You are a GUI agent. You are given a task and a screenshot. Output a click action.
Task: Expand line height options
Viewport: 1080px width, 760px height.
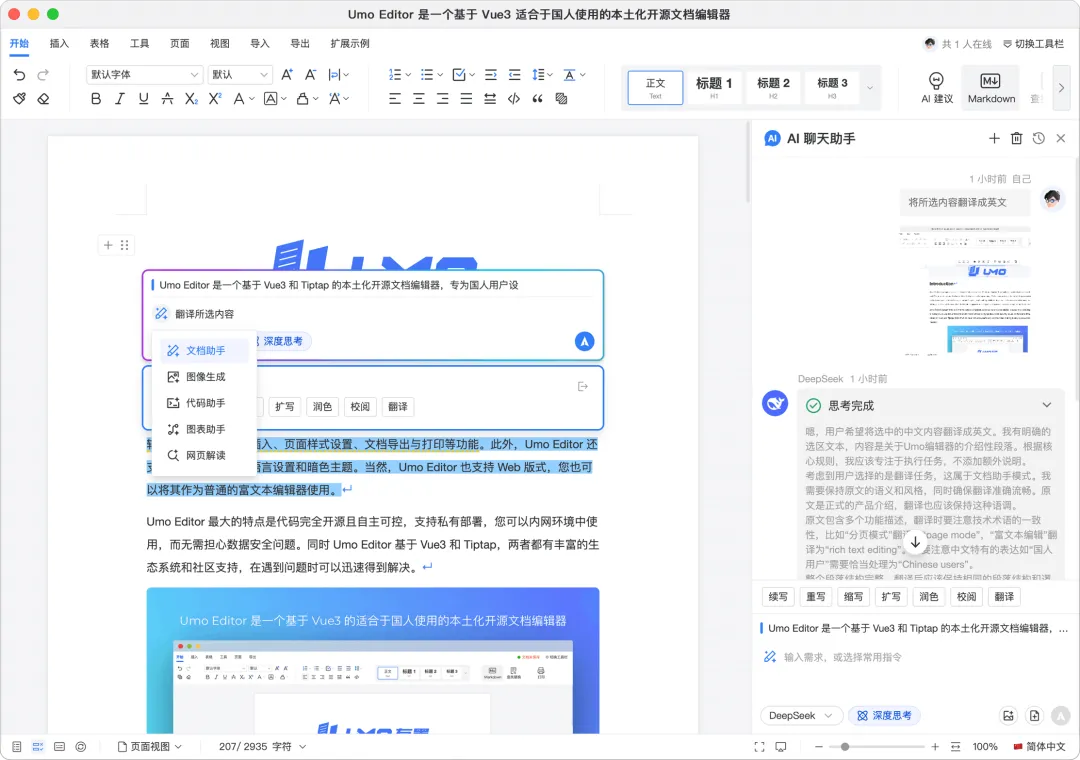550,74
